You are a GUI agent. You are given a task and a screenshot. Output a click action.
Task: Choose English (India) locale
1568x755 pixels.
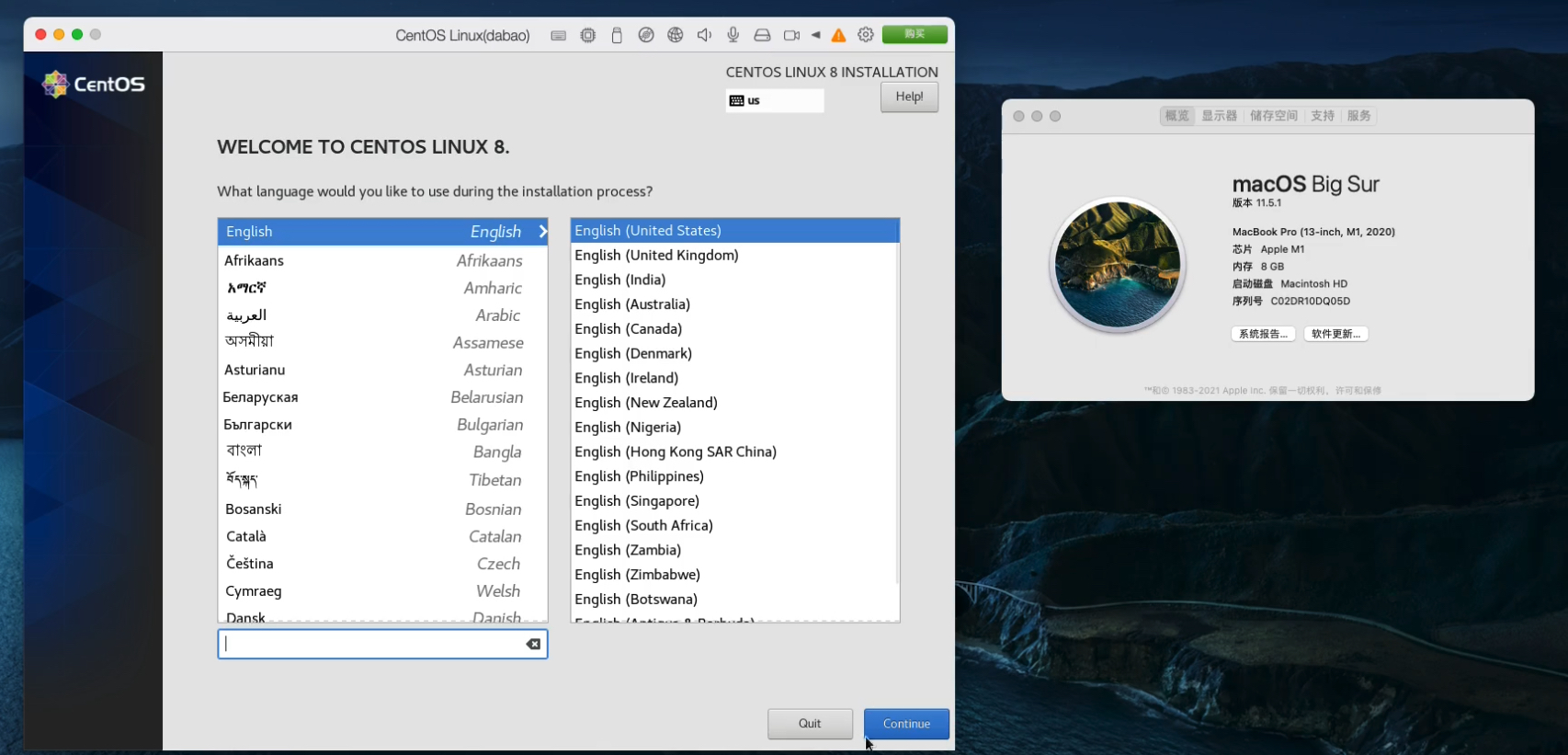(733, 280)
